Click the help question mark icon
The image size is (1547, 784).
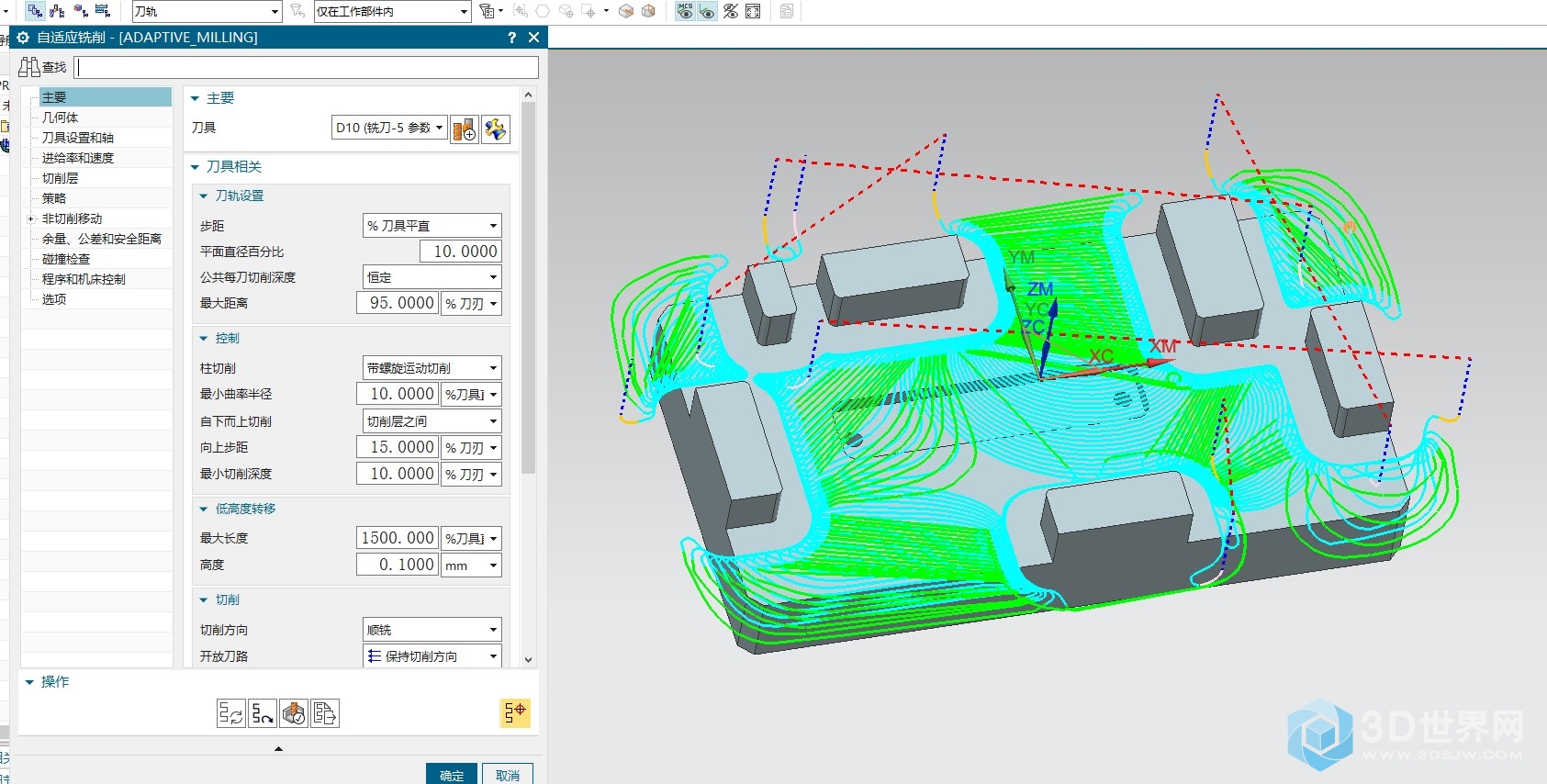point(511,38)
